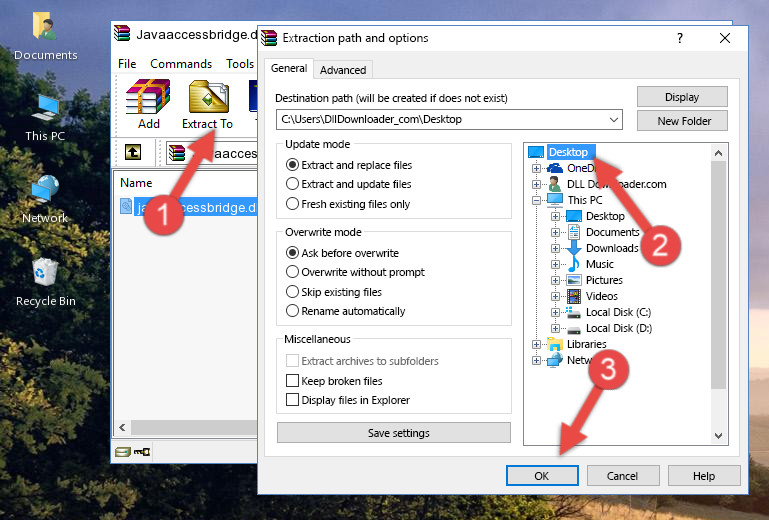Expand Music node in tree
This screenshot has height=520, width=769.
[x=555, y=264]
